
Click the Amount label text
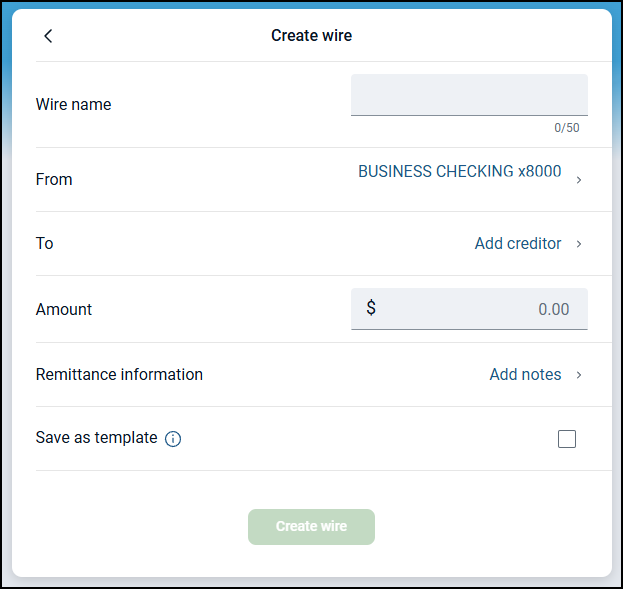(x=64, y=309)
